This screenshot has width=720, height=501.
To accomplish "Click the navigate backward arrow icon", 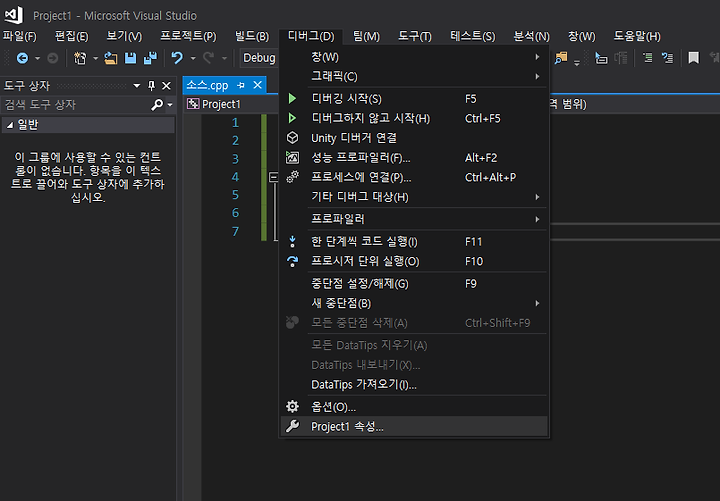I will click(x=22, y=58).
